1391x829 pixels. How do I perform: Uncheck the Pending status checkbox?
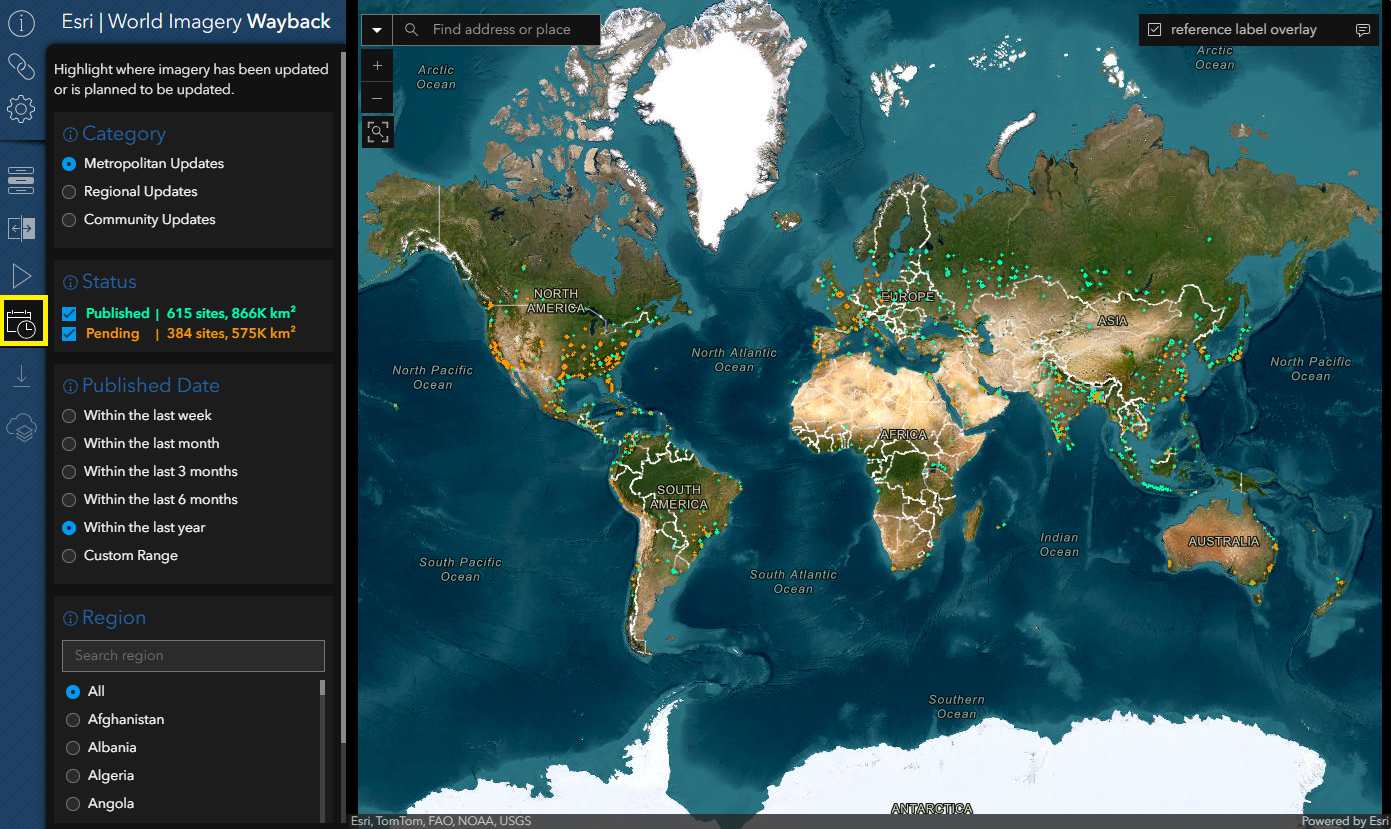click(69, 334)
